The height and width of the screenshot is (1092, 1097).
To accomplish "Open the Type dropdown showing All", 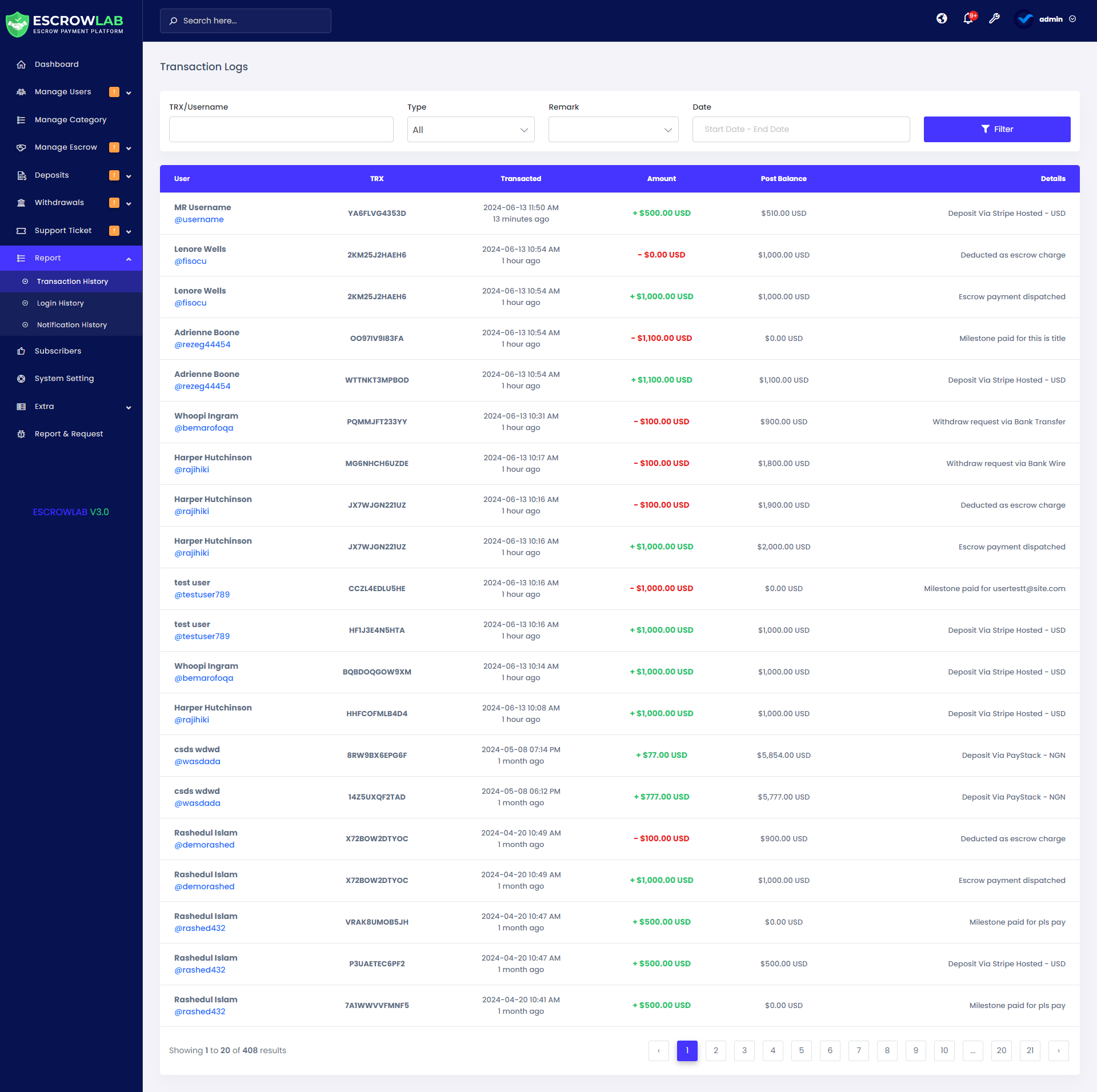I will click(x=470, y=130).
